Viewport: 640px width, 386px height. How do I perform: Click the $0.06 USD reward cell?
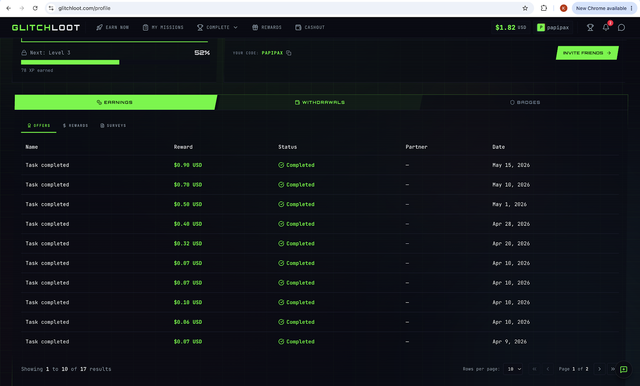188,322
